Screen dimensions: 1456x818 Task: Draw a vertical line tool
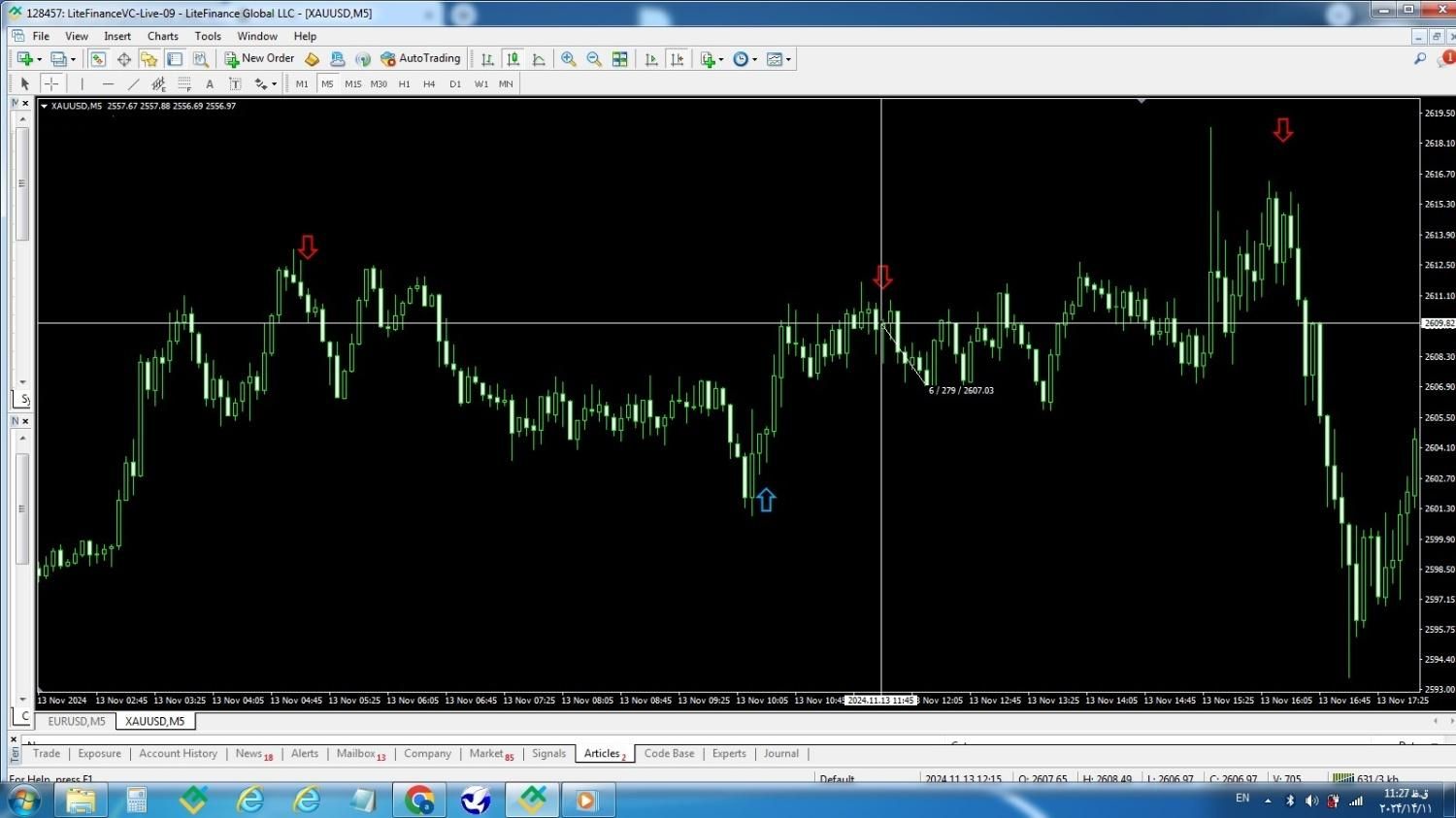(x=83, y=84)
